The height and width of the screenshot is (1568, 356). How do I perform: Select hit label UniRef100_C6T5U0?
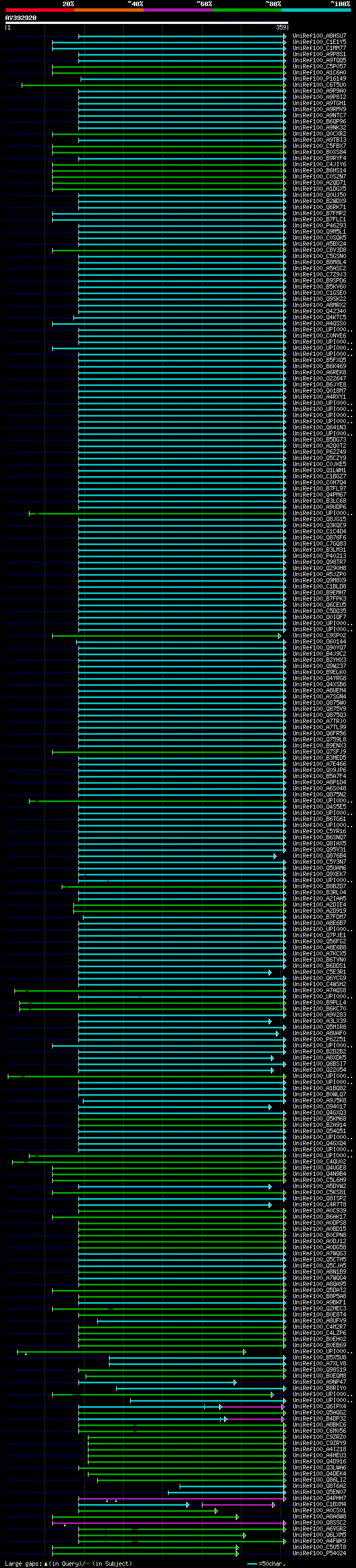[319, 85]
